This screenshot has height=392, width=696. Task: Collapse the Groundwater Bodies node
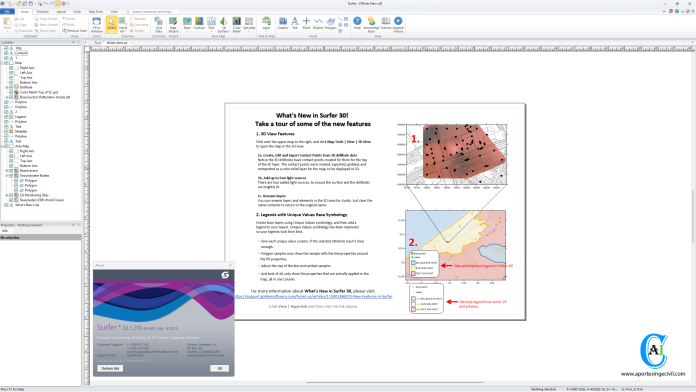7,175
